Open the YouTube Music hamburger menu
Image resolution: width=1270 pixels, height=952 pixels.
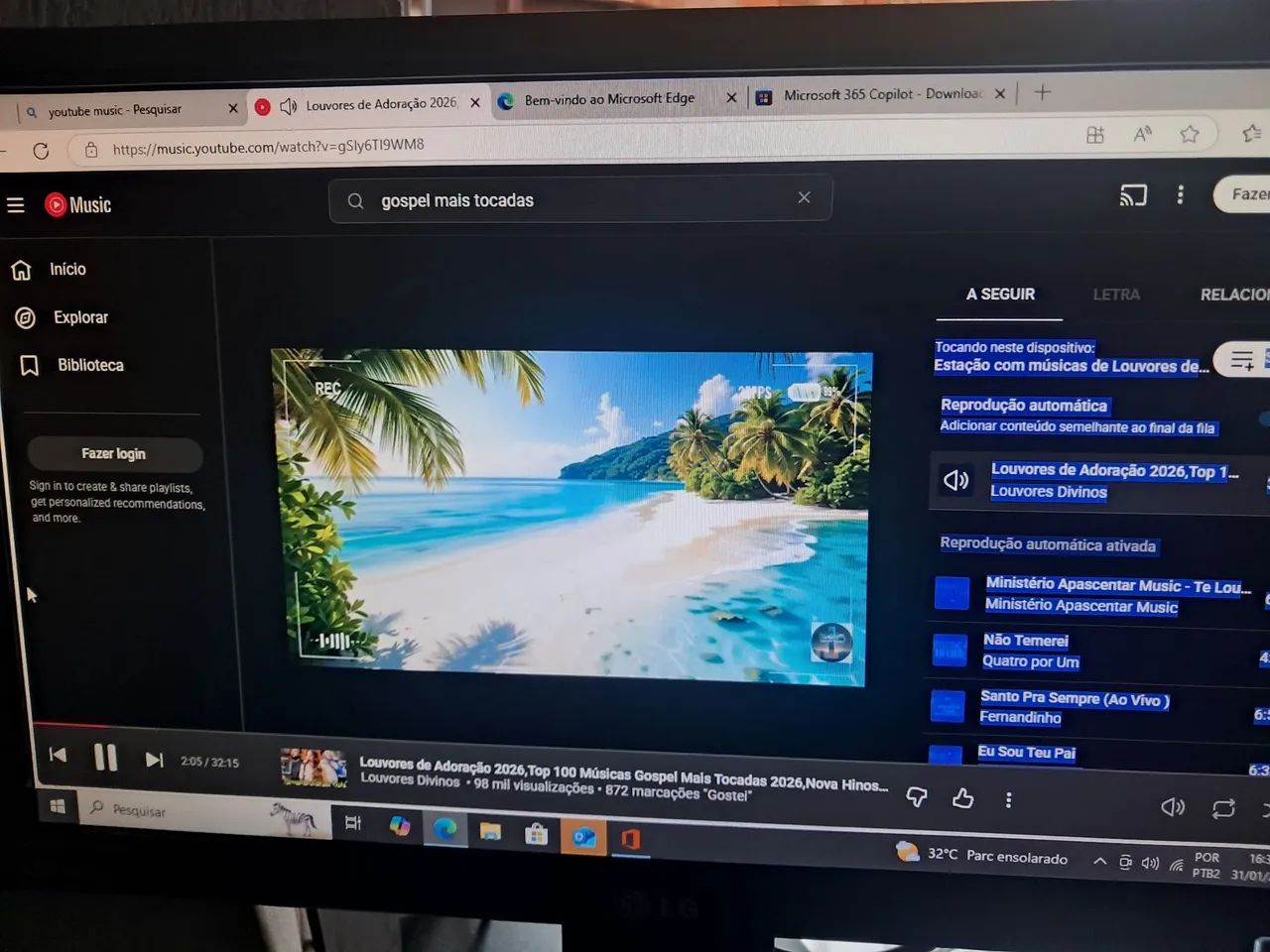coord(16,204)
